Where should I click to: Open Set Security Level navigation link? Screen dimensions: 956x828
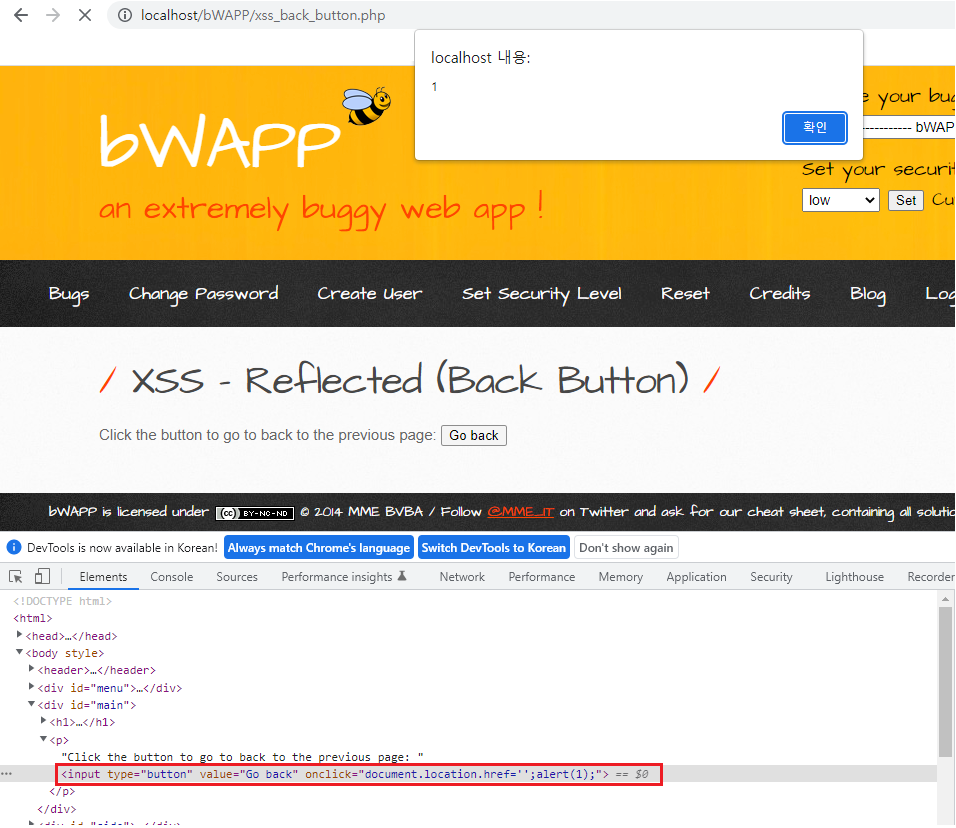(x=541, y=294)
